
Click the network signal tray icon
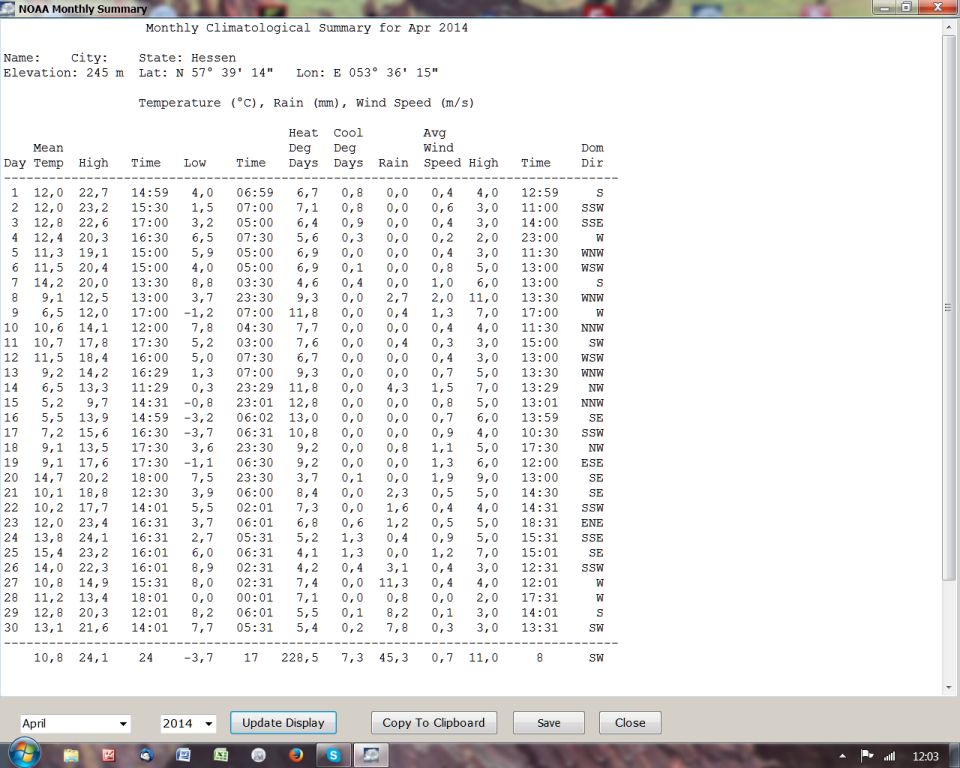(888, 756)
